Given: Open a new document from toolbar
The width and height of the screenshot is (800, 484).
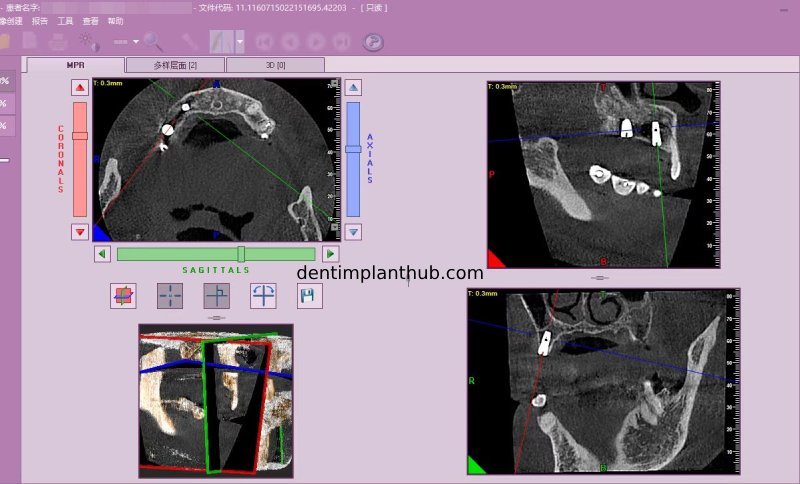Looking at the screenshot, I should tap(30, 41).
